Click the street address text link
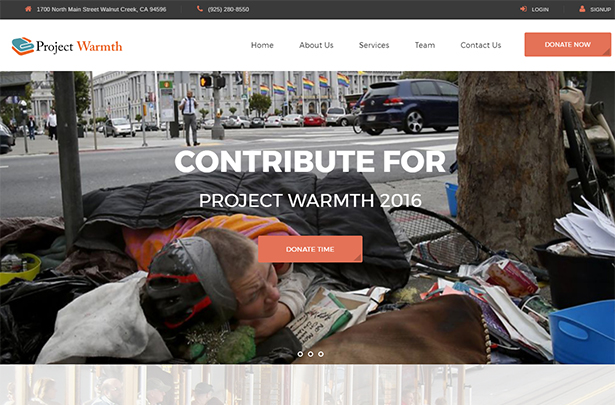 [101, 9]
